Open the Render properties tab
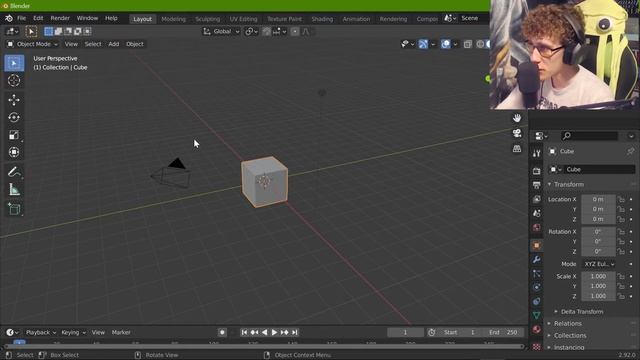Image resolution: width=640 pixels, height=360 pixels. pos(536,171)
